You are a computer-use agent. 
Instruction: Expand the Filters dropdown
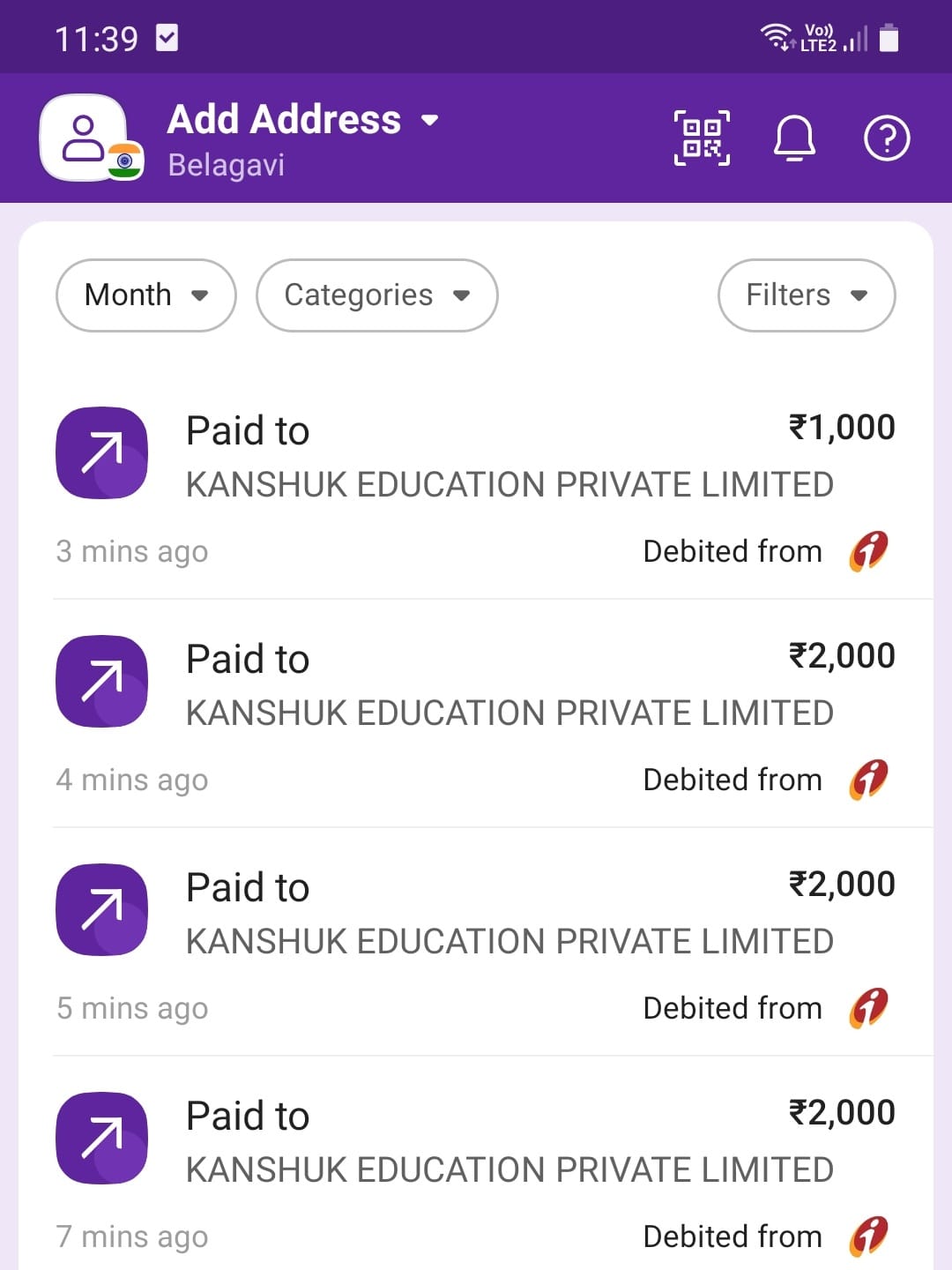[807, 295]
